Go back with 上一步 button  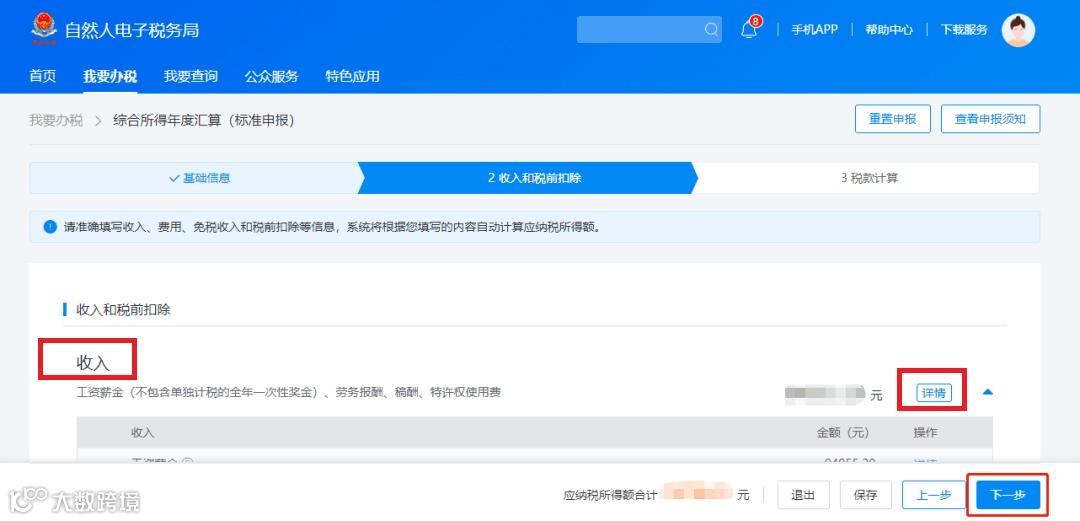click(934, 495)
